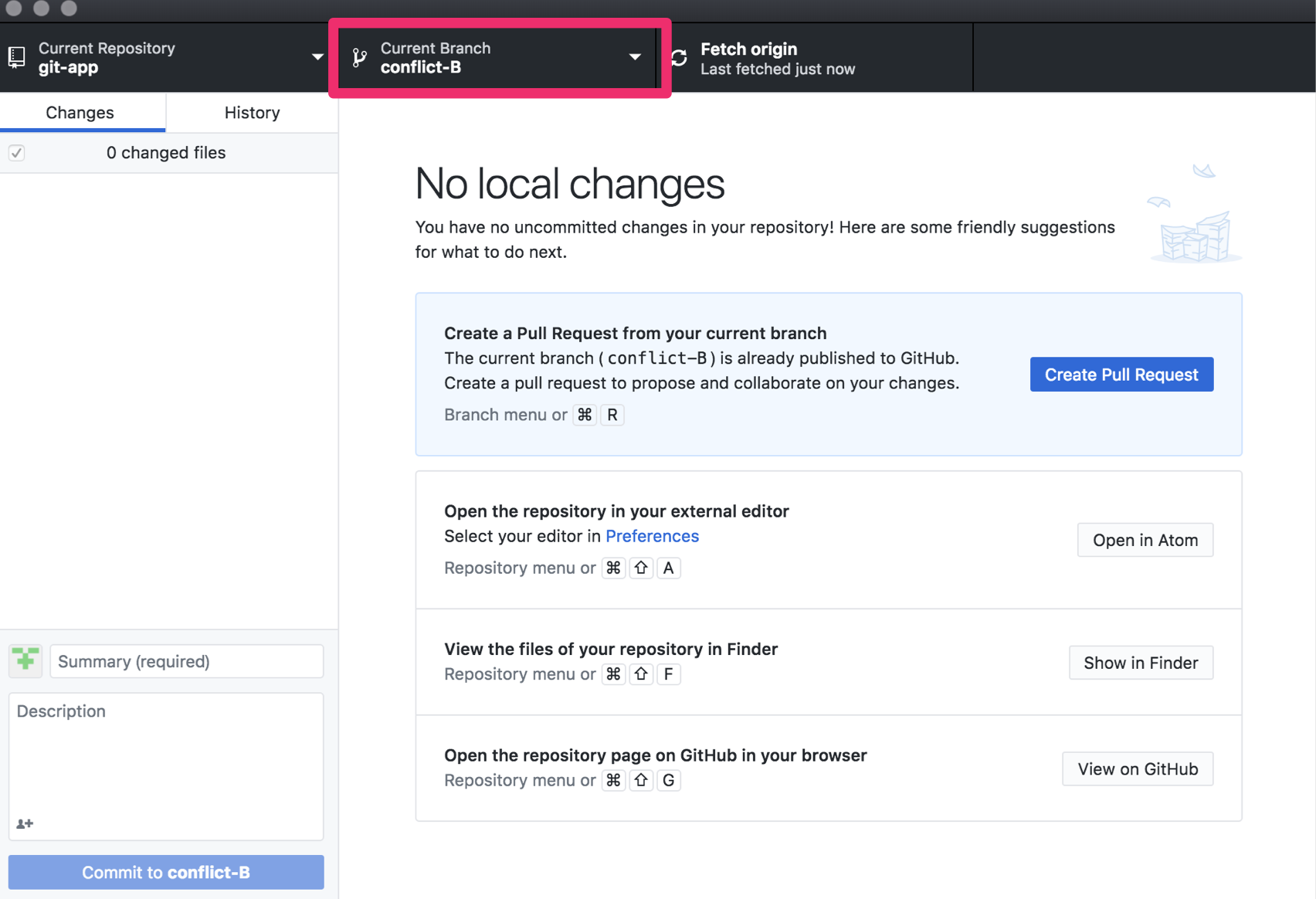Click Show in Finder
Image resolution: width=1316 pixels, height=899 pixels.
(x=1140, y=663)
